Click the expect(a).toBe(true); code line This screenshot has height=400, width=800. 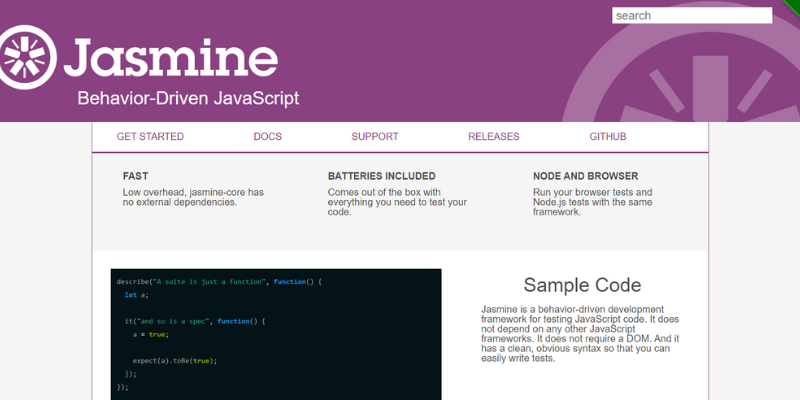point(175,361)
